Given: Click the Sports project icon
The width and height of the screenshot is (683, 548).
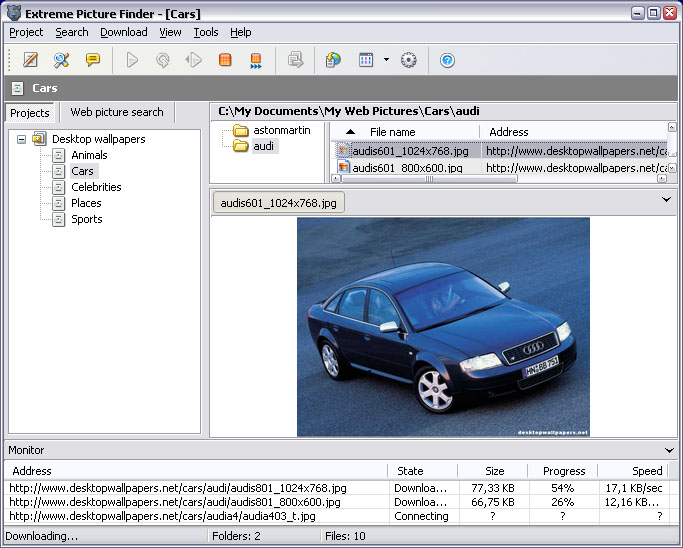Looking at the screenshot, I should 58,220.
